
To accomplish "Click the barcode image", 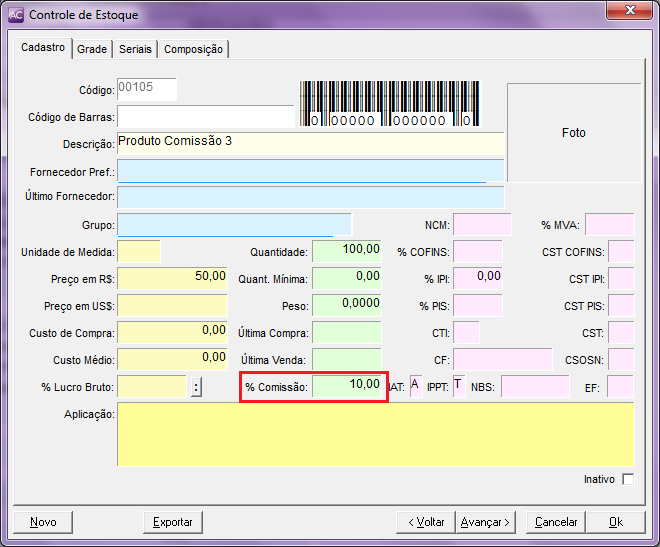I will [x=401, y=104].
